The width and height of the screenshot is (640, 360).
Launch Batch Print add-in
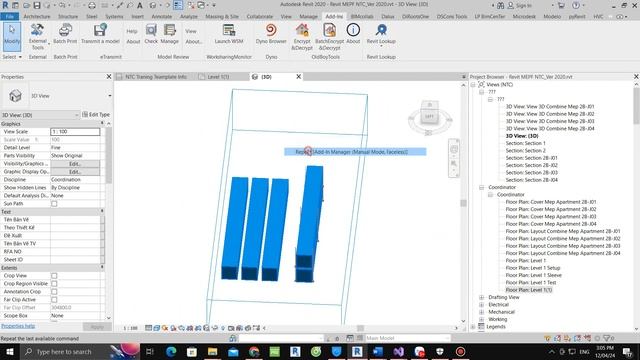pyautogui.click(x=65, y=34)
